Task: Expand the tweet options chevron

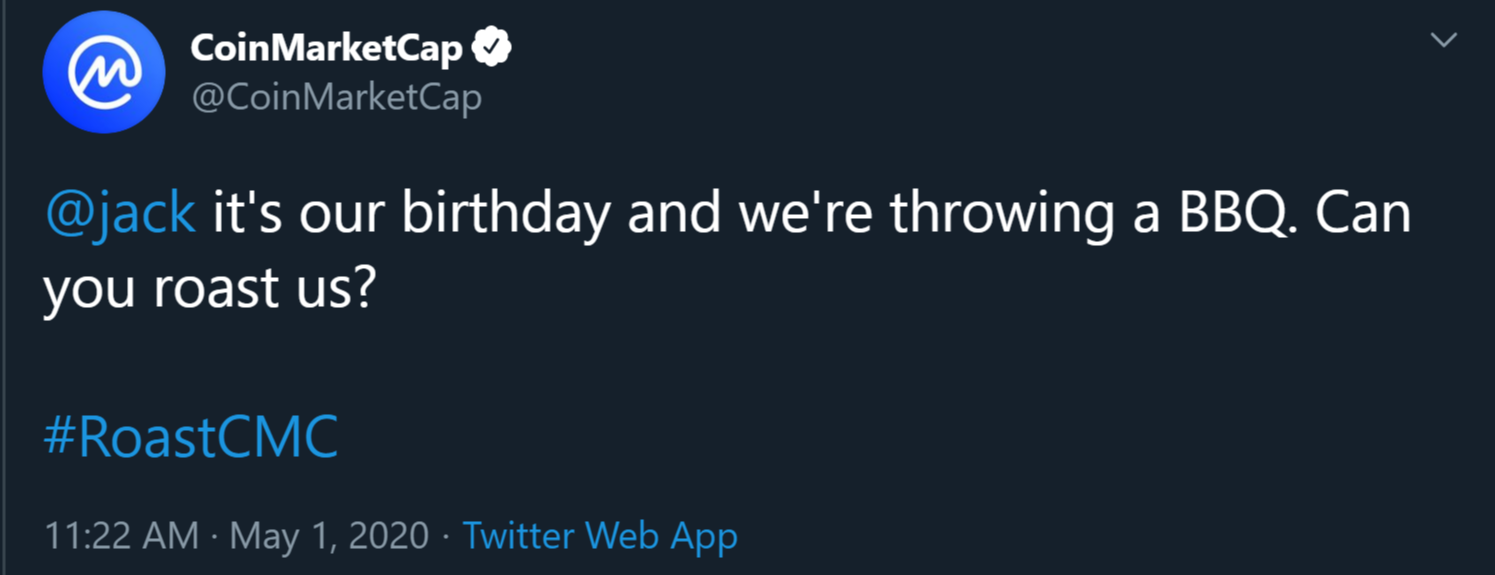Action: 1443,41
